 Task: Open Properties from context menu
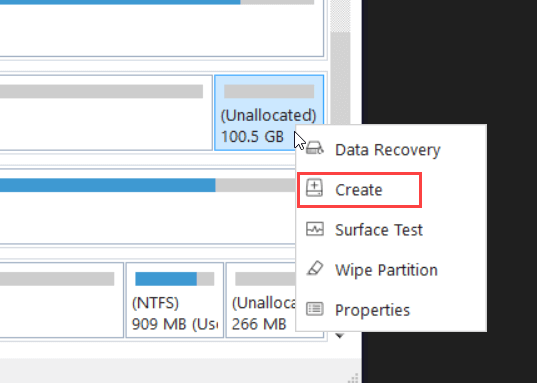[x=391, y=310]
